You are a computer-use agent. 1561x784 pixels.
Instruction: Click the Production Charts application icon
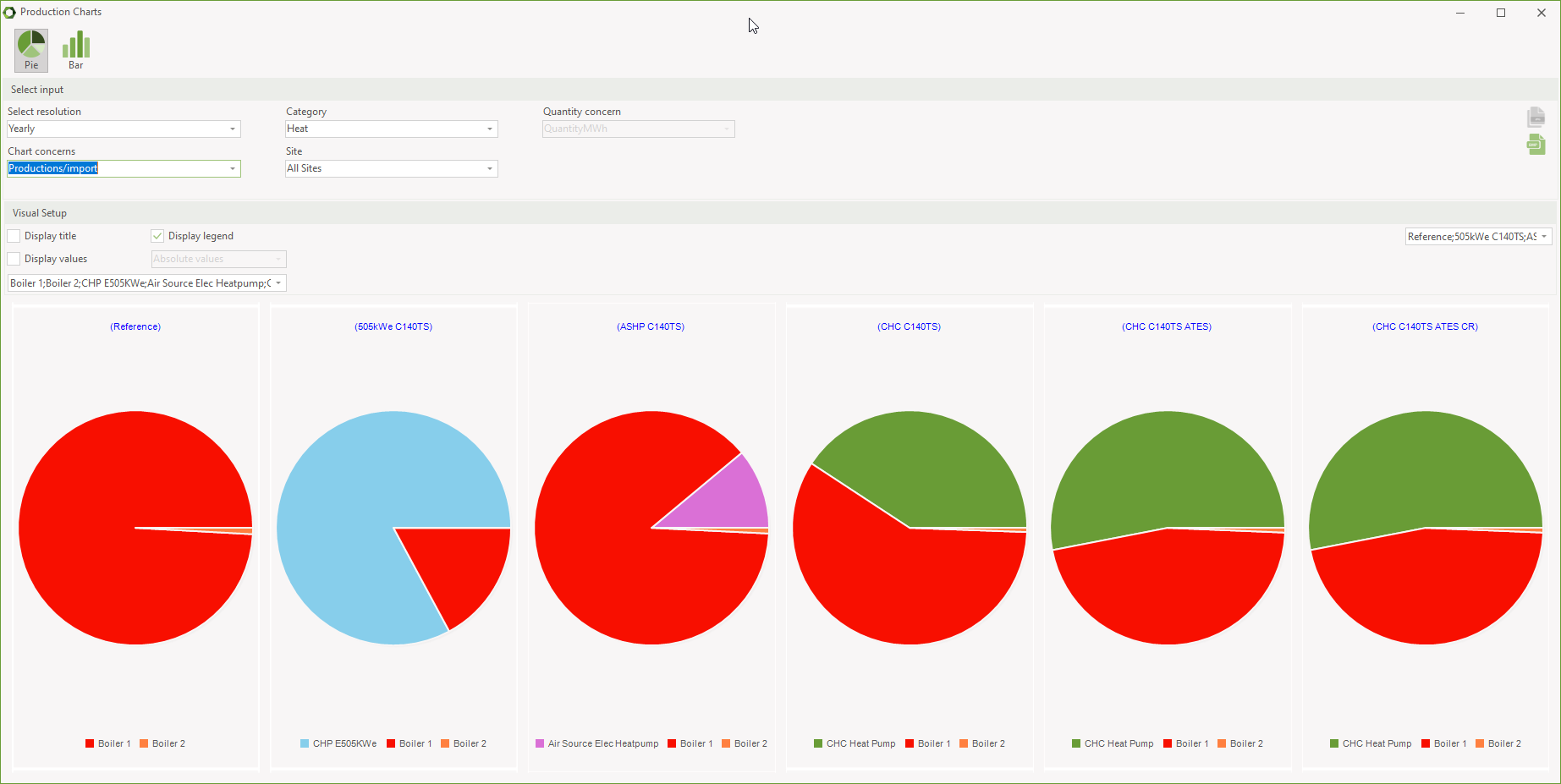click(11, 11)
